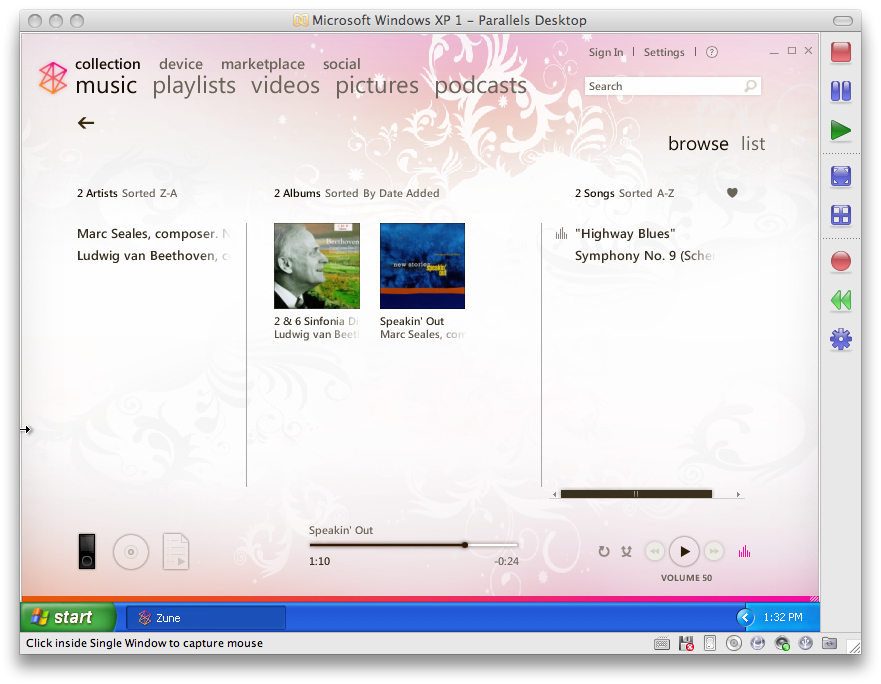
Task: Click Parallels keyboard status icon
Action: [x=662, y=644]
